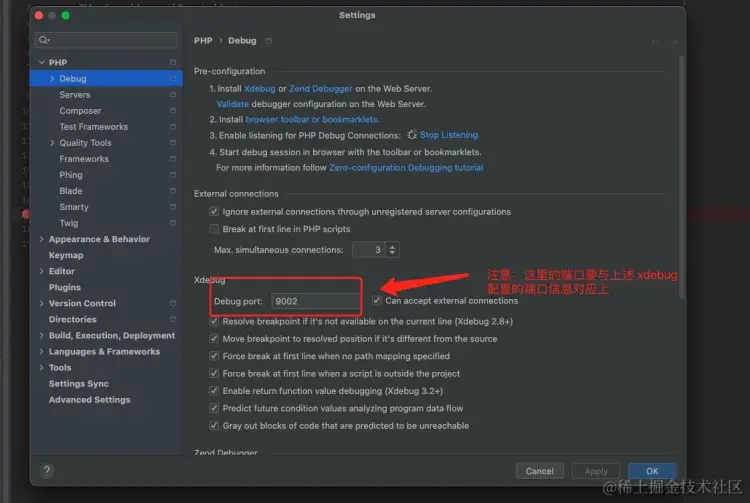Click the project icon on Quality Tools row
Viewport: 750px width, 503px height.
point(173,142)
